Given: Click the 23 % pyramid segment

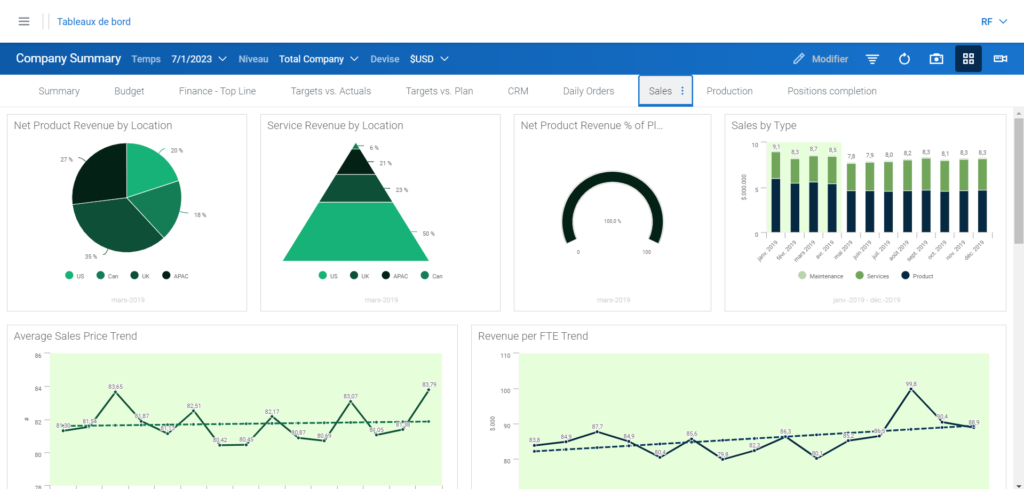Looking at the screenshot, I should [x=357, y=189].
